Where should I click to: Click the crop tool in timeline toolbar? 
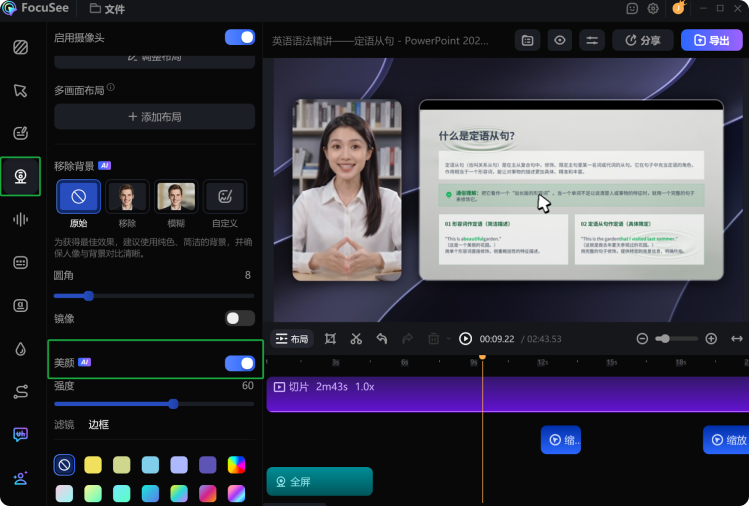pyautogui.click(x=330, y=339)
